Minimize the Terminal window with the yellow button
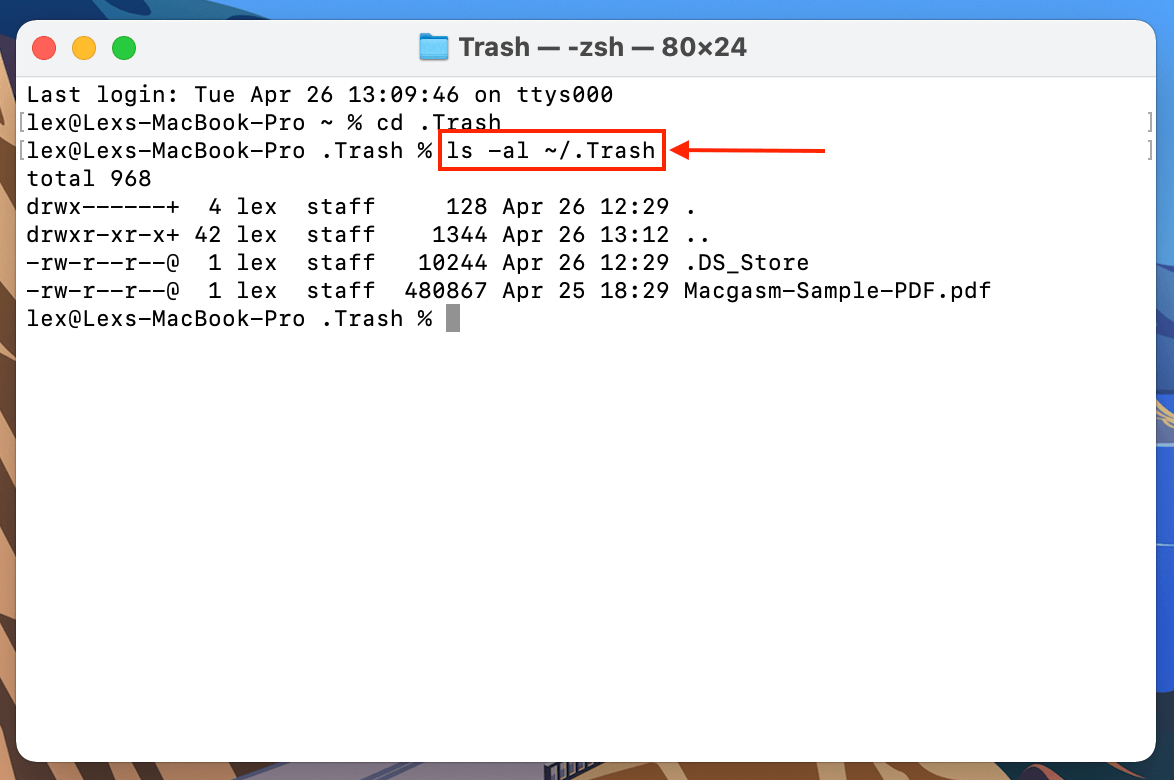The width and height of the screenshot is (1174, 780). (84, 48)
